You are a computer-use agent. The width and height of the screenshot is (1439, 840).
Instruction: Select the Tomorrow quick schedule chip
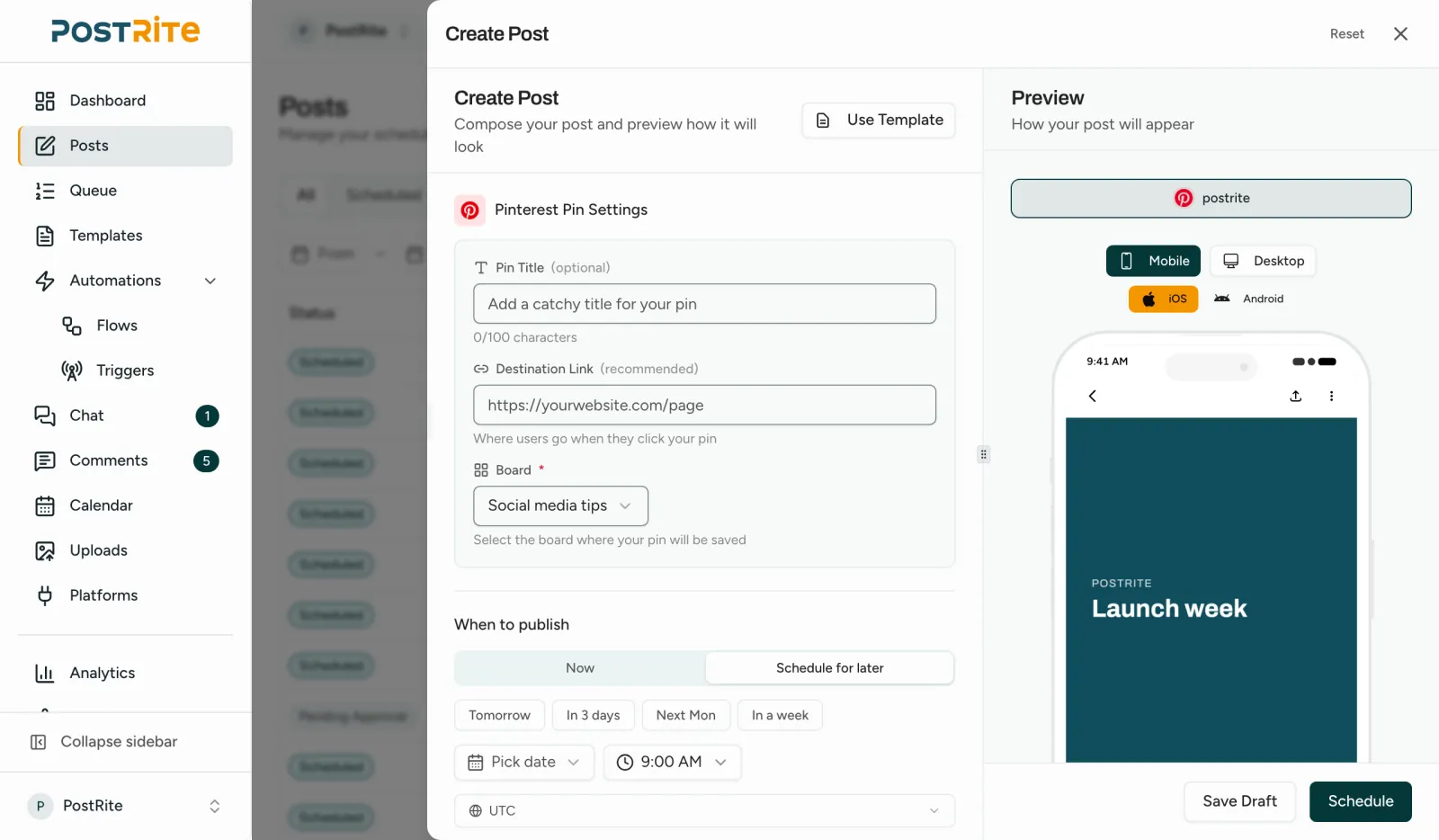[499, 716]
